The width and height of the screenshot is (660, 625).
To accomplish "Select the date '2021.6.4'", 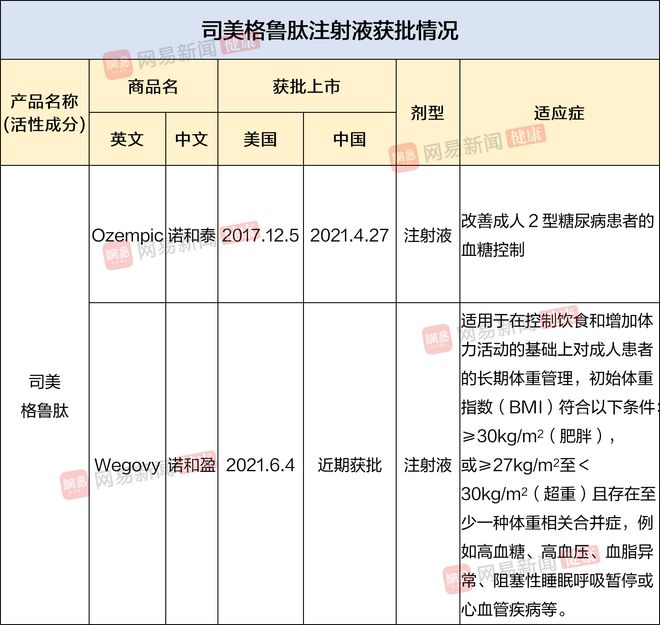I will pyautogui.click(x=260, y=465).
